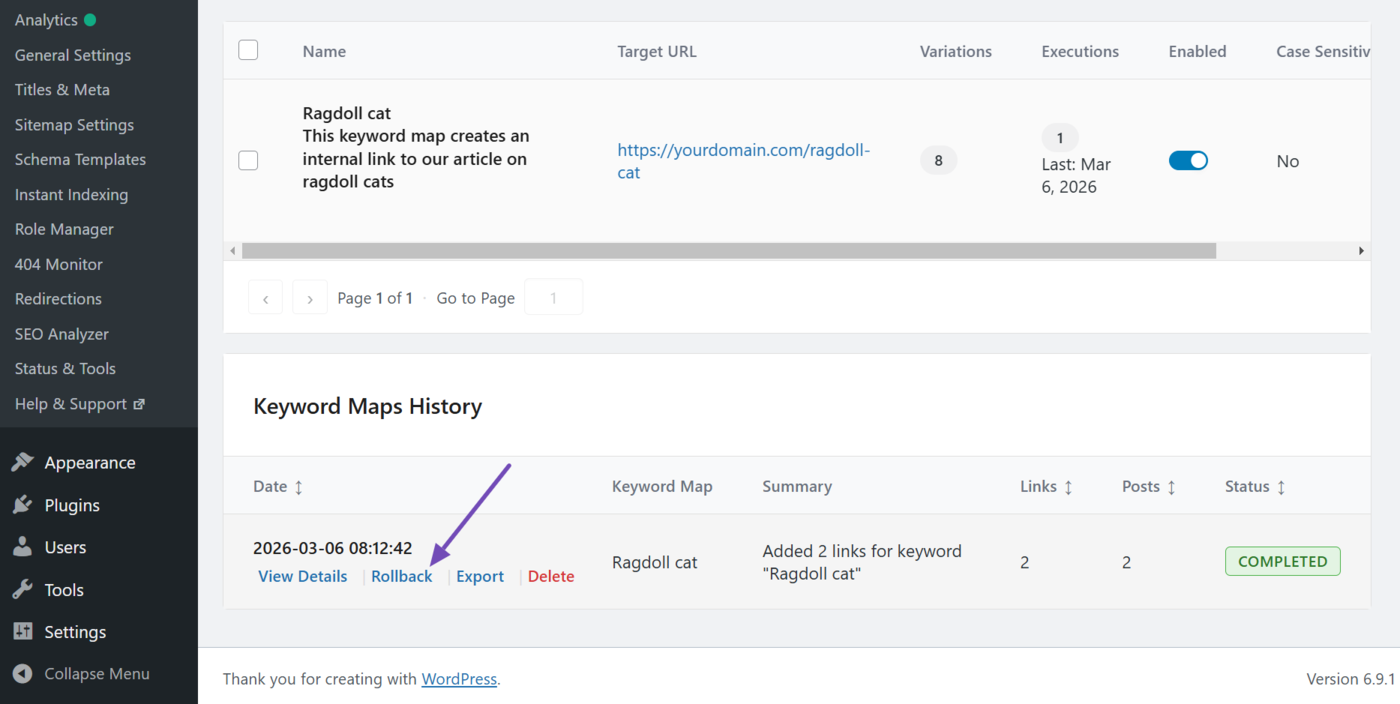Click the Version 6.9.1 footer text
1400x704 pixels.
click(x=1351, y=679)
